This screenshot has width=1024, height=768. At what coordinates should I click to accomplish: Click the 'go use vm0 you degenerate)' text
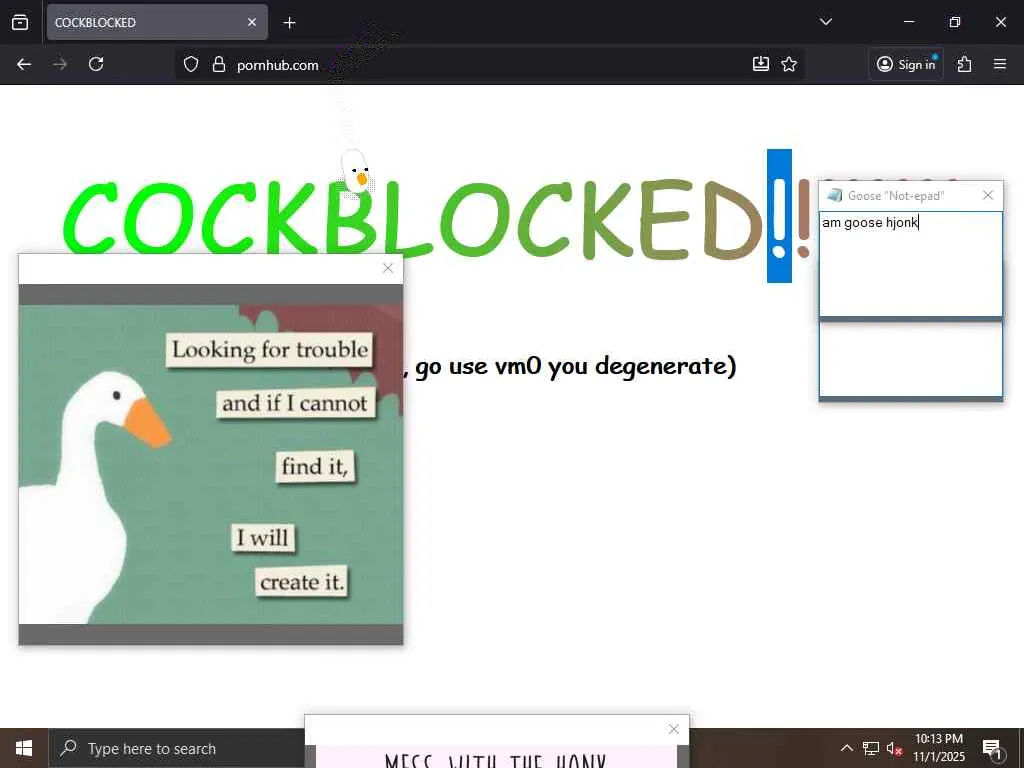tap(576, 366)
